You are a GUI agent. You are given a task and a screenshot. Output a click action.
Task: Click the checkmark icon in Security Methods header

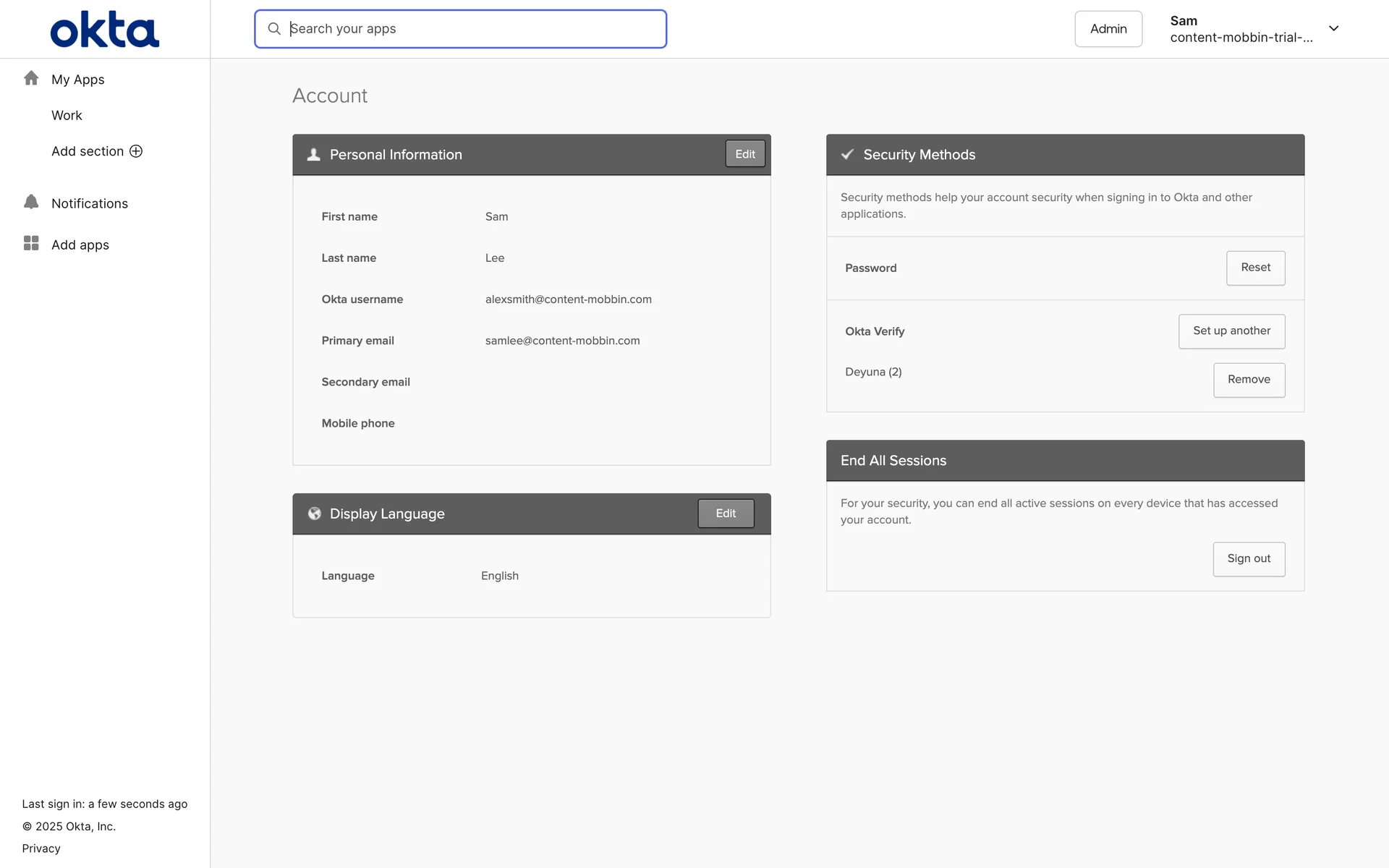pyautogui.click(x=847, y=155)
